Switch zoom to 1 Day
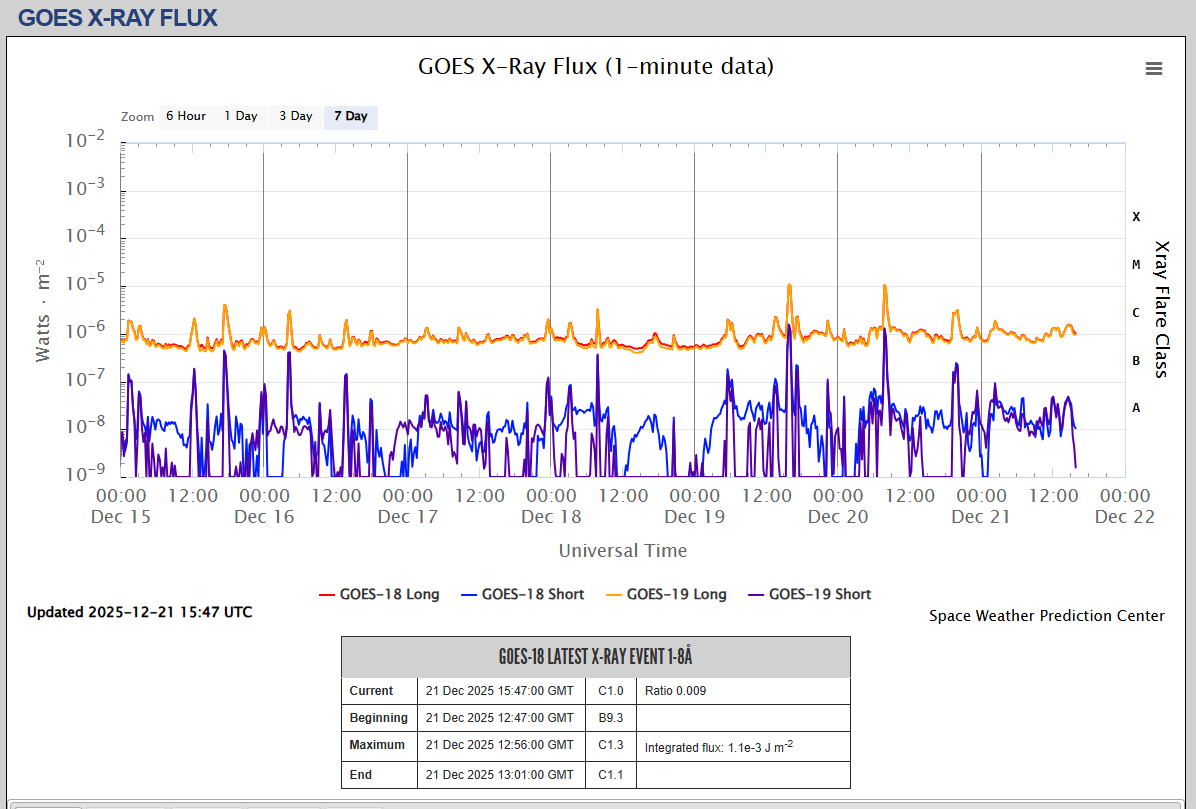 (x=240, y=117)
